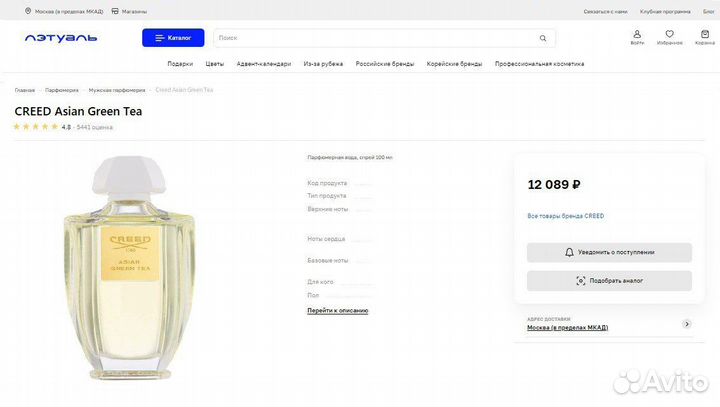This screenshot has height=407, width=720.
Task: Click the Базовые ноты label
Action: (x=327, y=260)
